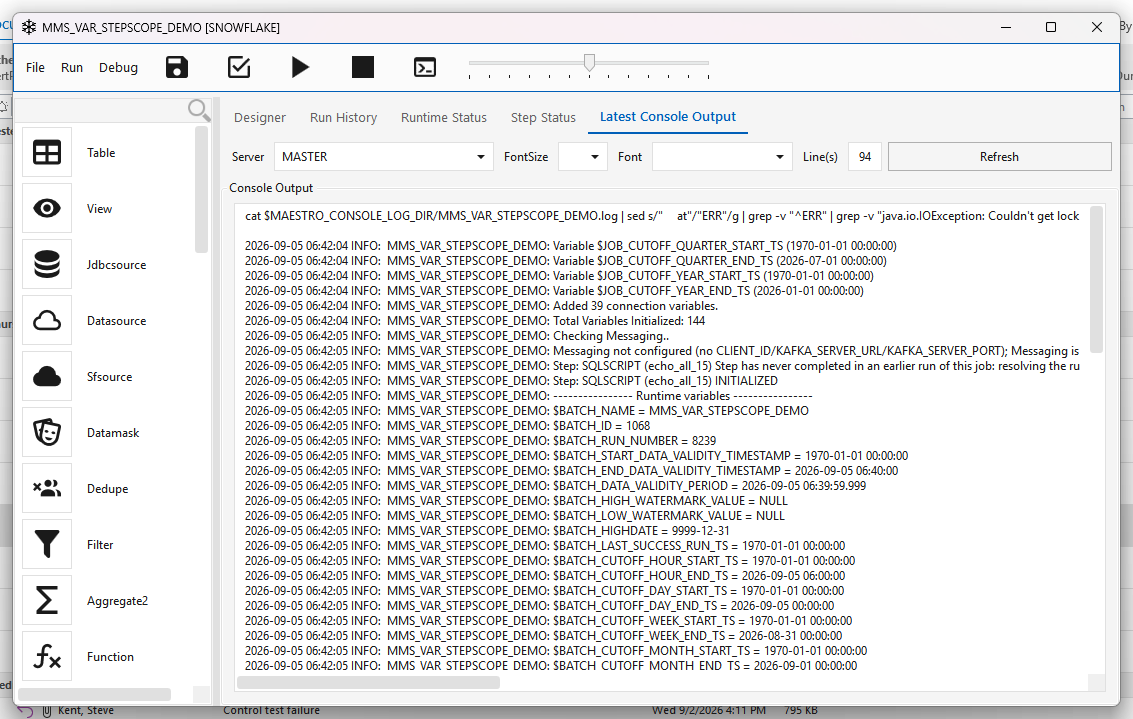The image size is (1133, 719).
Task: Select the Latest Console Output tab
Action: click(668, 116)
